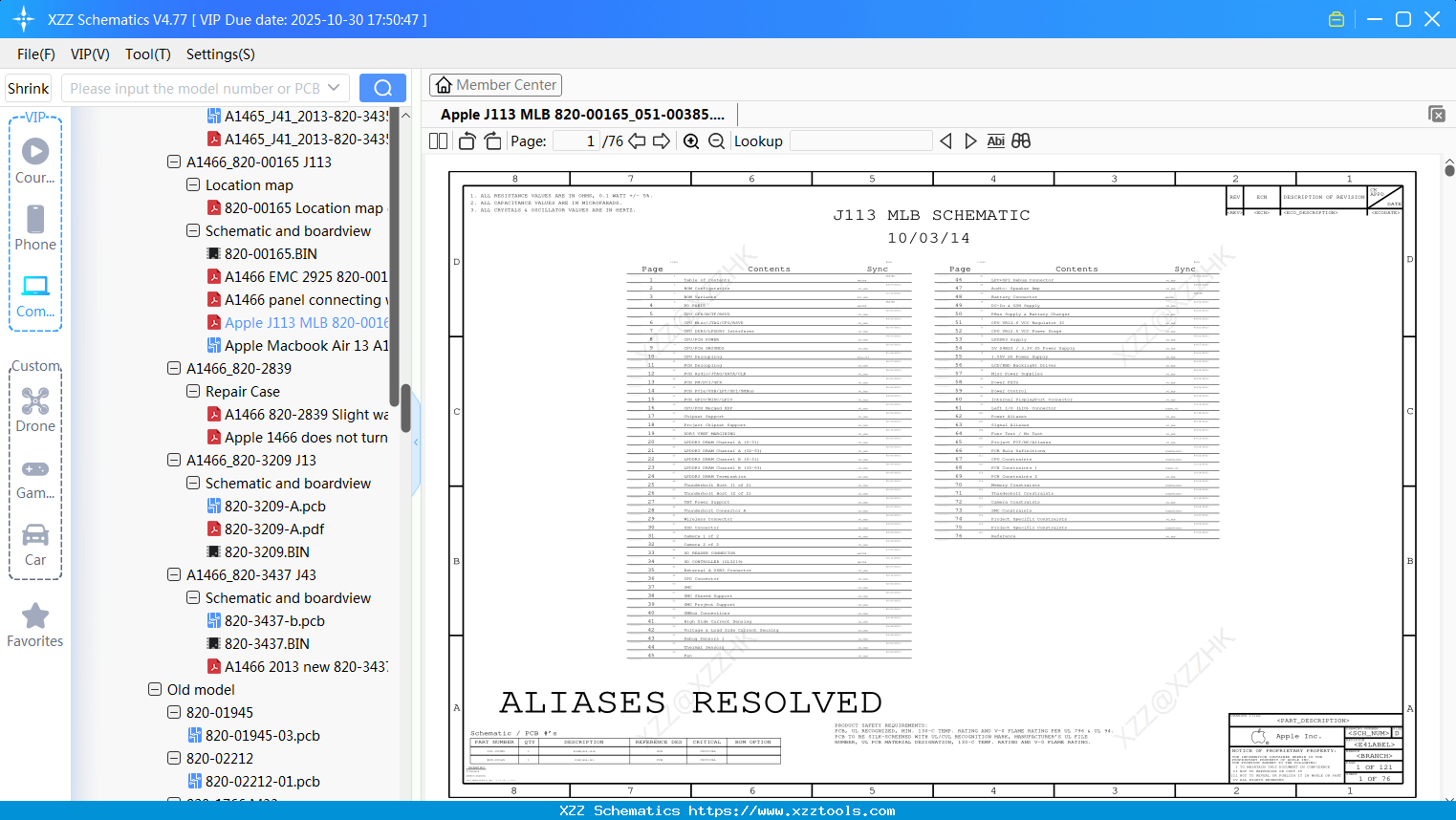Collapse the Repair Case folder
Image resolution: width=1456 pixels, height=820 pixels.
(193, 392)
